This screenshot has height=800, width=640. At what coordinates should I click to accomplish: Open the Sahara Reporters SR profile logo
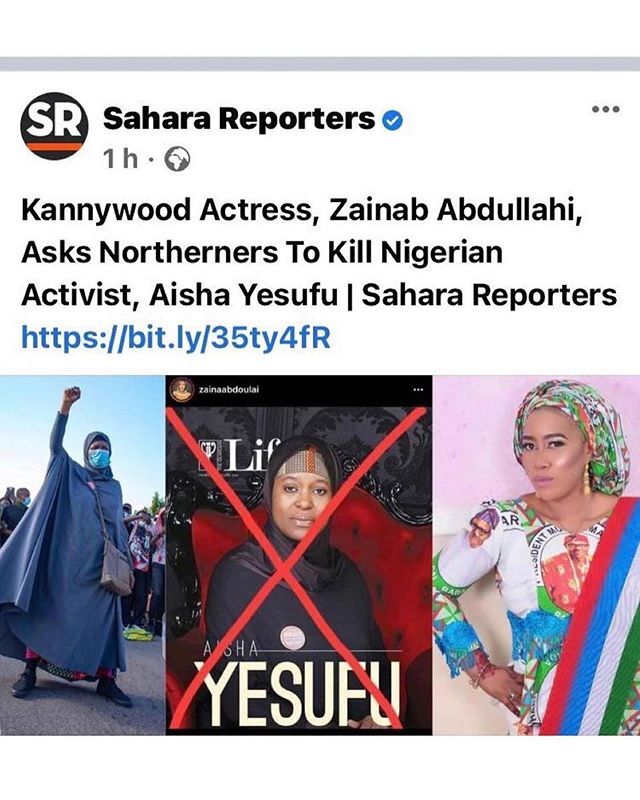click(x=55, y=126)
